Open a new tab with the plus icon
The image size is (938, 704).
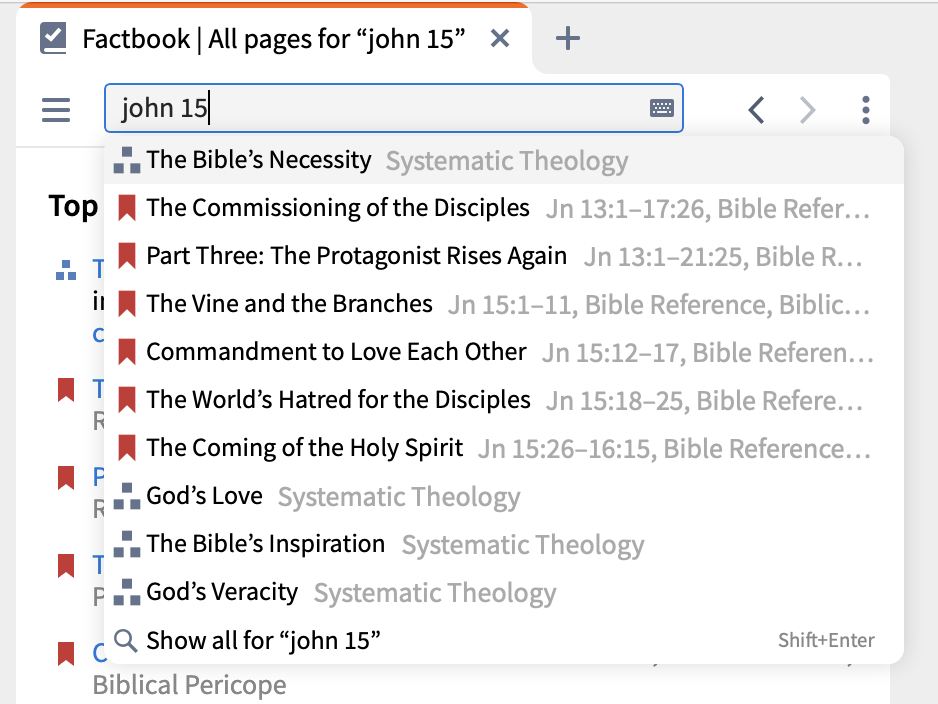pos(567,39)
